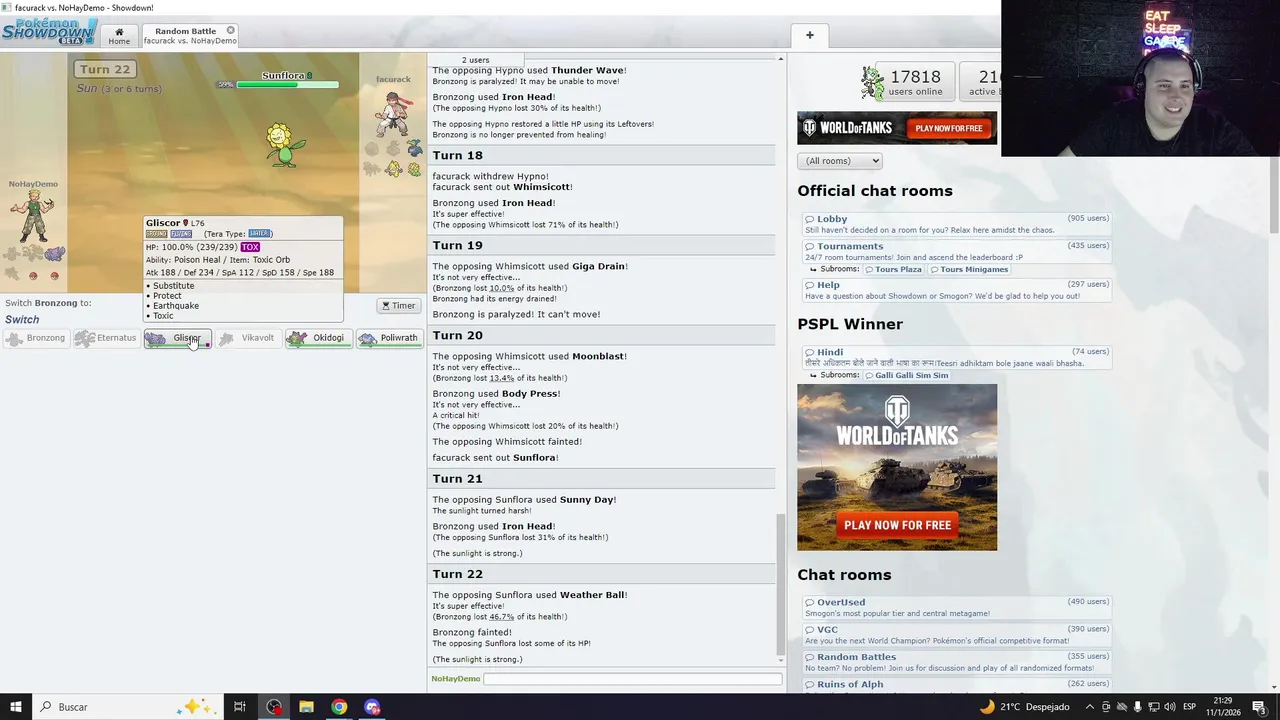Open the Home tab
The height and width of the screenshot is (720, 1280).
click(x=119, y=36)
